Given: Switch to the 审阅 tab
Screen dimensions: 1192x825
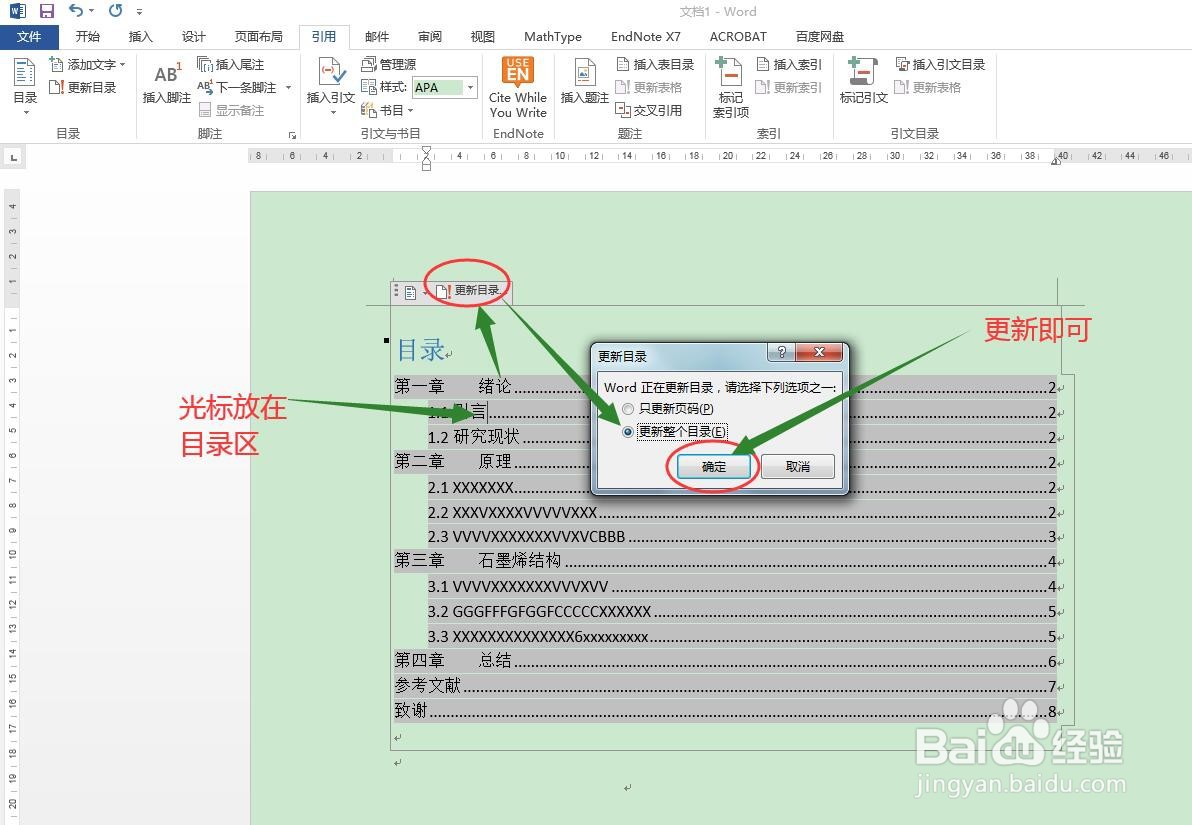Looking at the screenshot, I should [x=430, y=36].
